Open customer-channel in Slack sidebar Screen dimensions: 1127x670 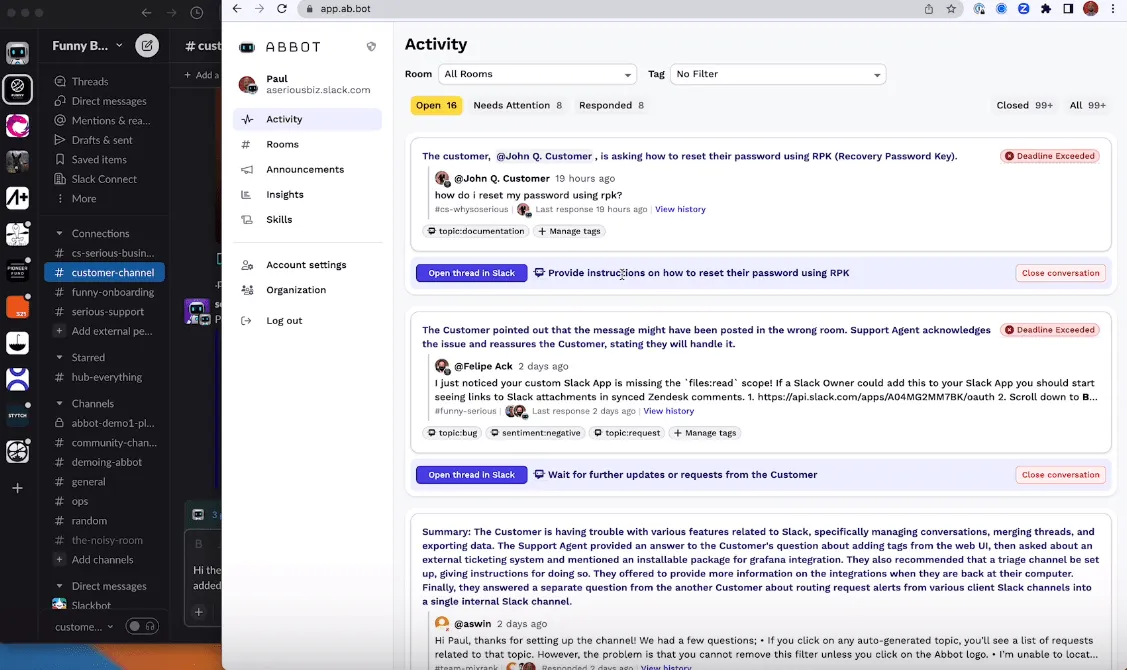(x=105, y=272)
